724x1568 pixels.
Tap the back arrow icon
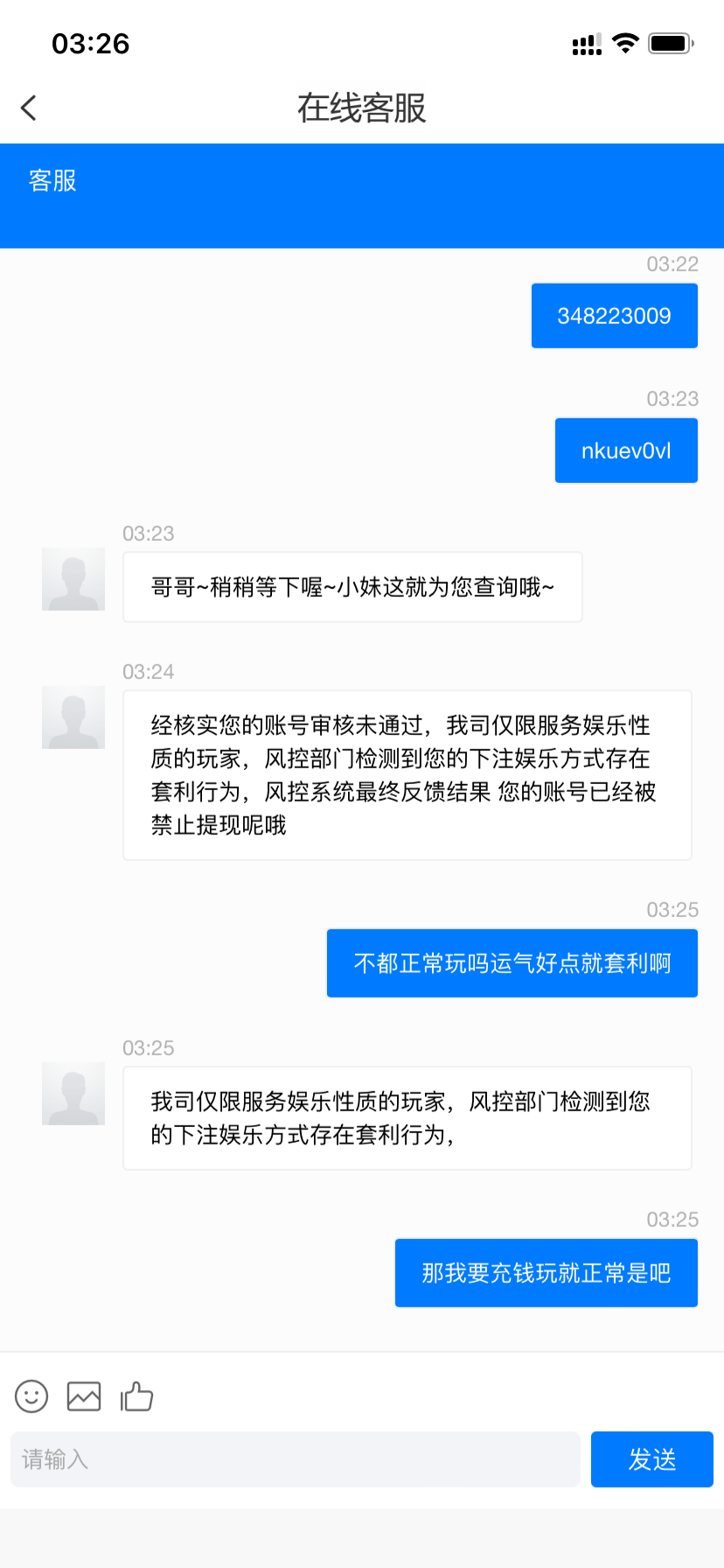pyautogui.click(x=29, y=108)
